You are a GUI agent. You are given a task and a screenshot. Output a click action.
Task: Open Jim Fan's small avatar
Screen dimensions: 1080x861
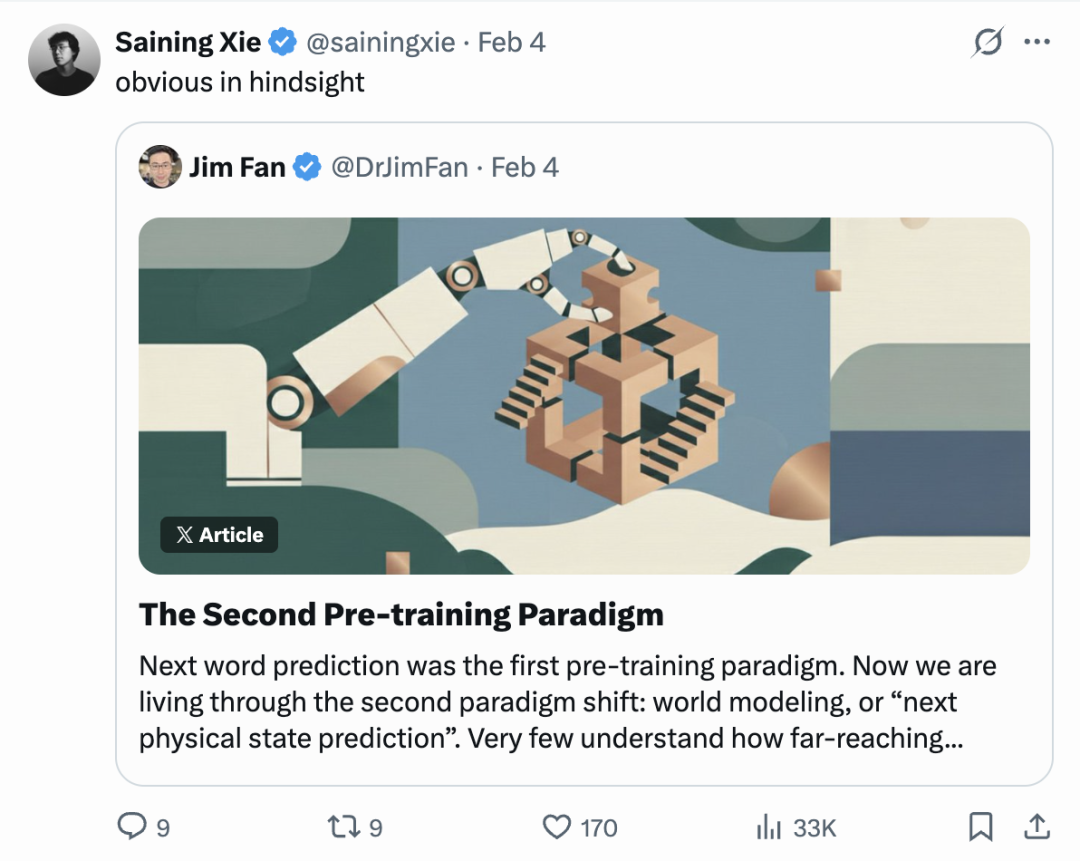(x=159, y=166)
